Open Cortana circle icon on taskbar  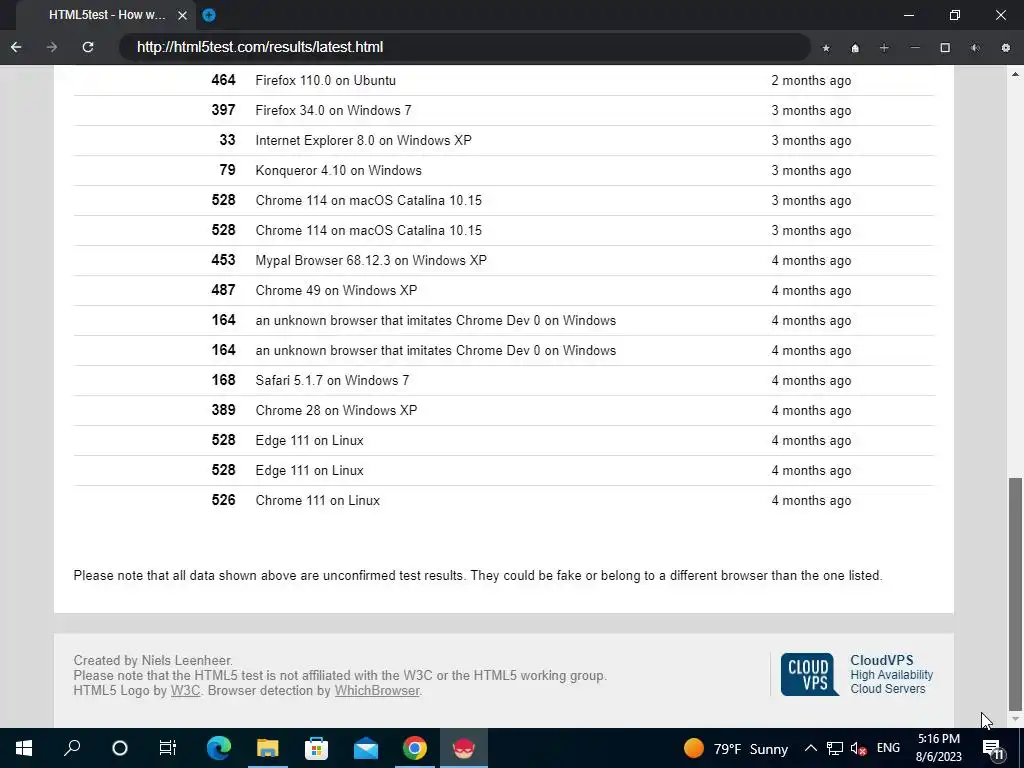point(120,748)
